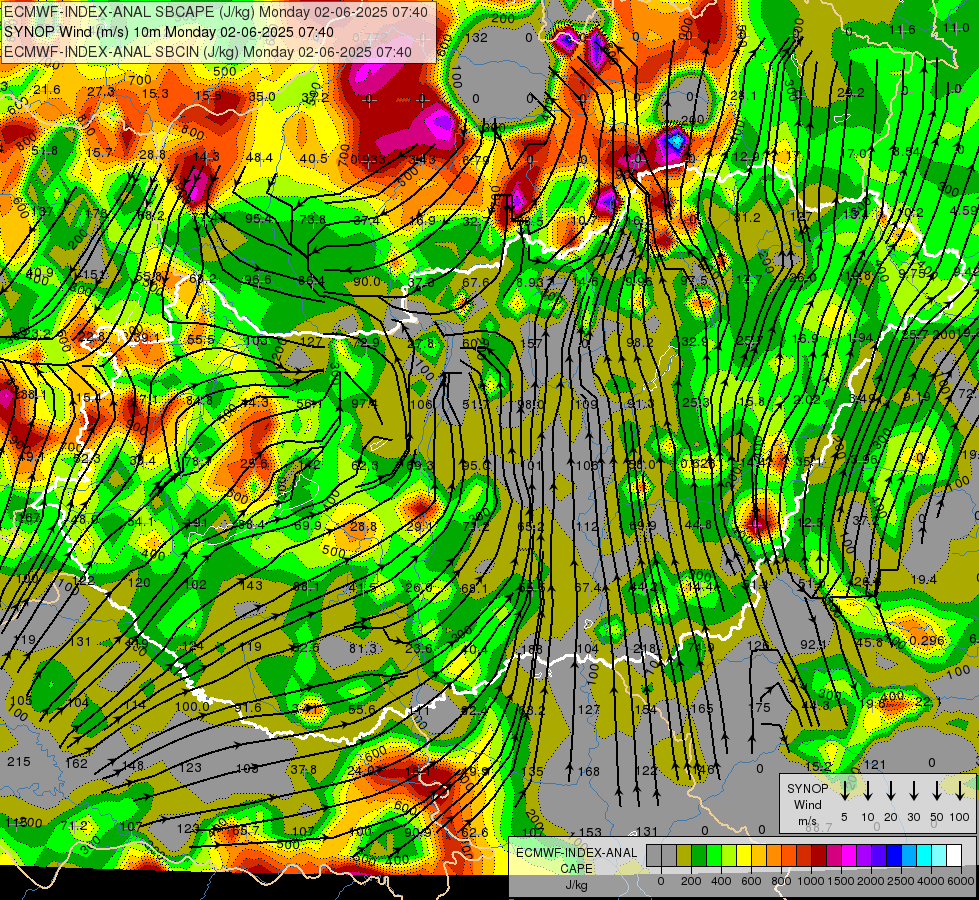Click the map value '143'
Viewport: 979px width, 900px height.
point(252,585)
